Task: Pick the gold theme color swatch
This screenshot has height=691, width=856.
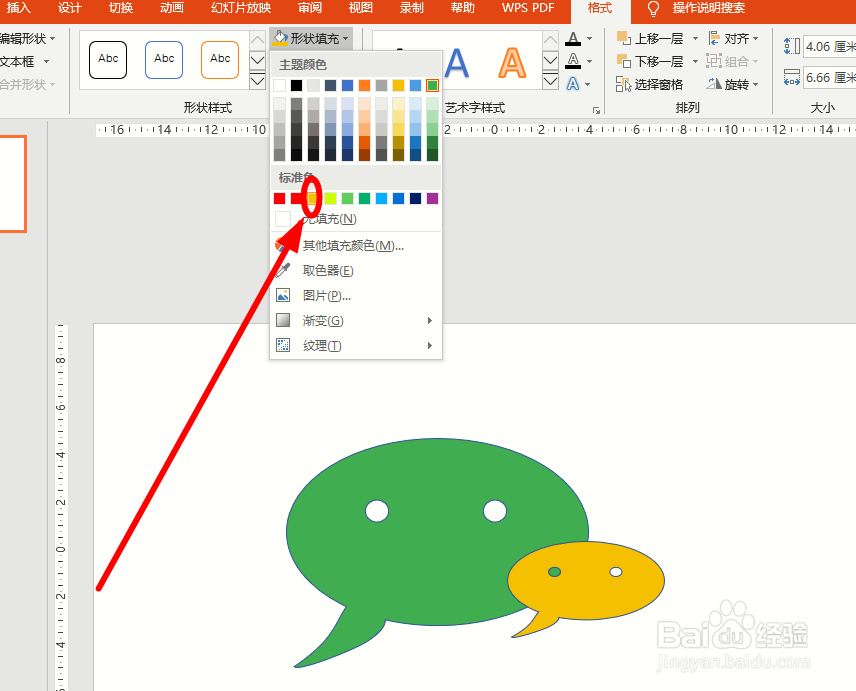Action: point(399,85)
